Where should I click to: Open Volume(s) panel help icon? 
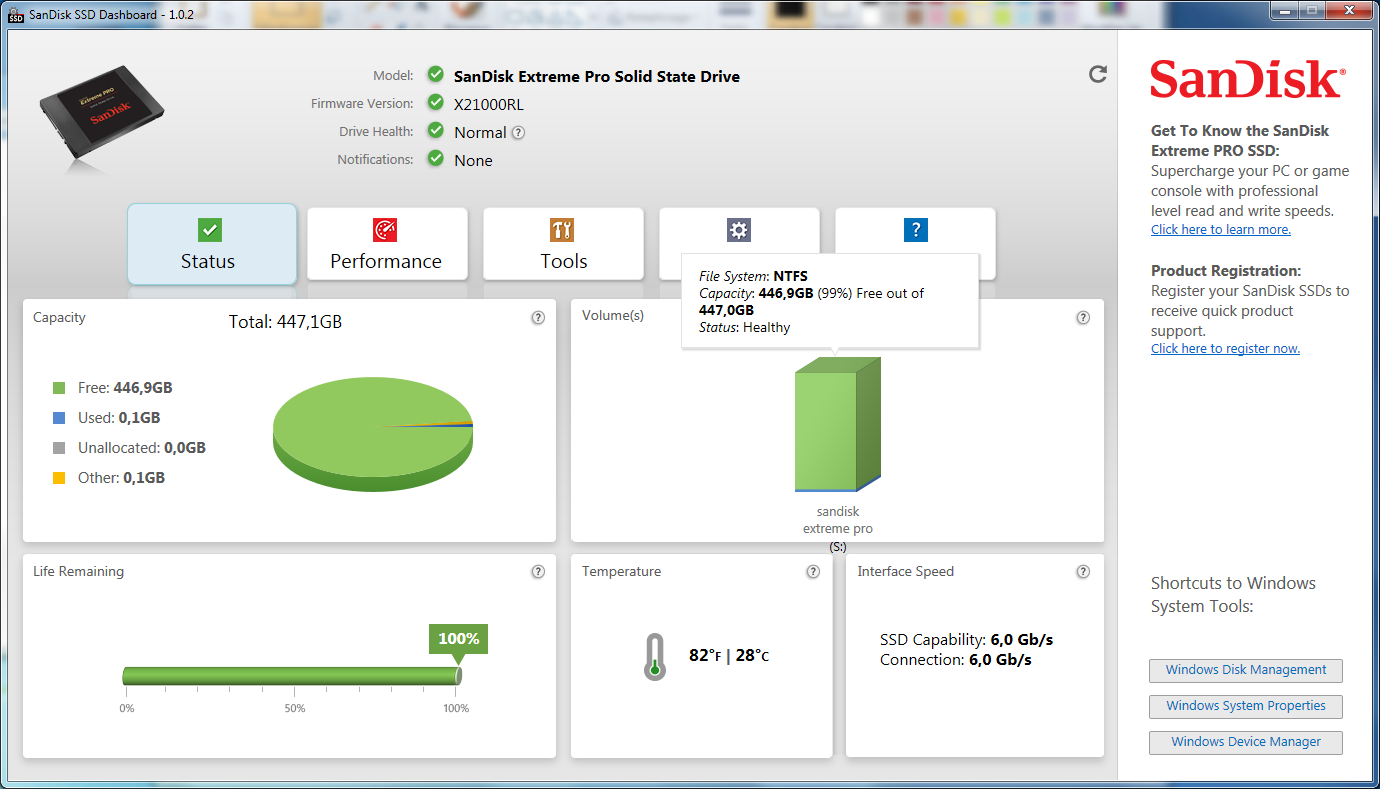(x=1083, y=317)
